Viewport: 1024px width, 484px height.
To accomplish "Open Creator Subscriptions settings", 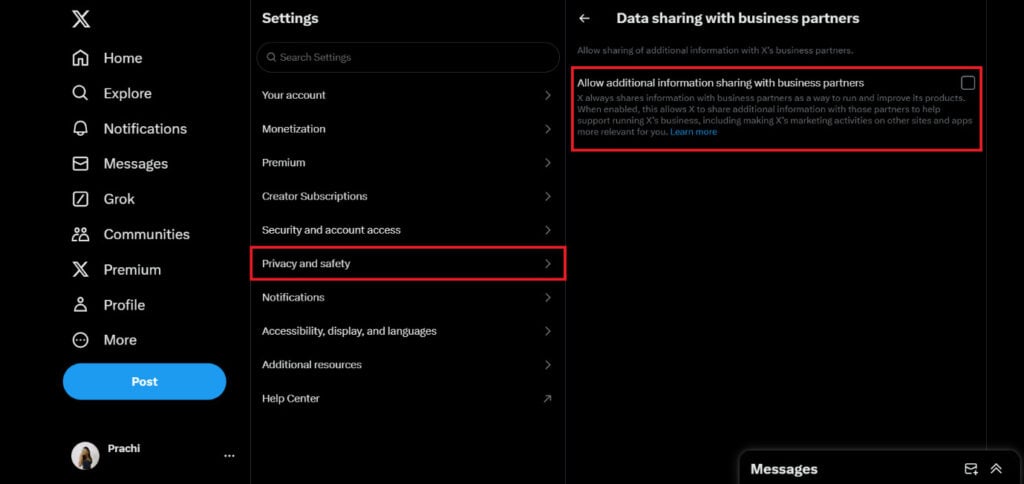I will click(408, 197).
